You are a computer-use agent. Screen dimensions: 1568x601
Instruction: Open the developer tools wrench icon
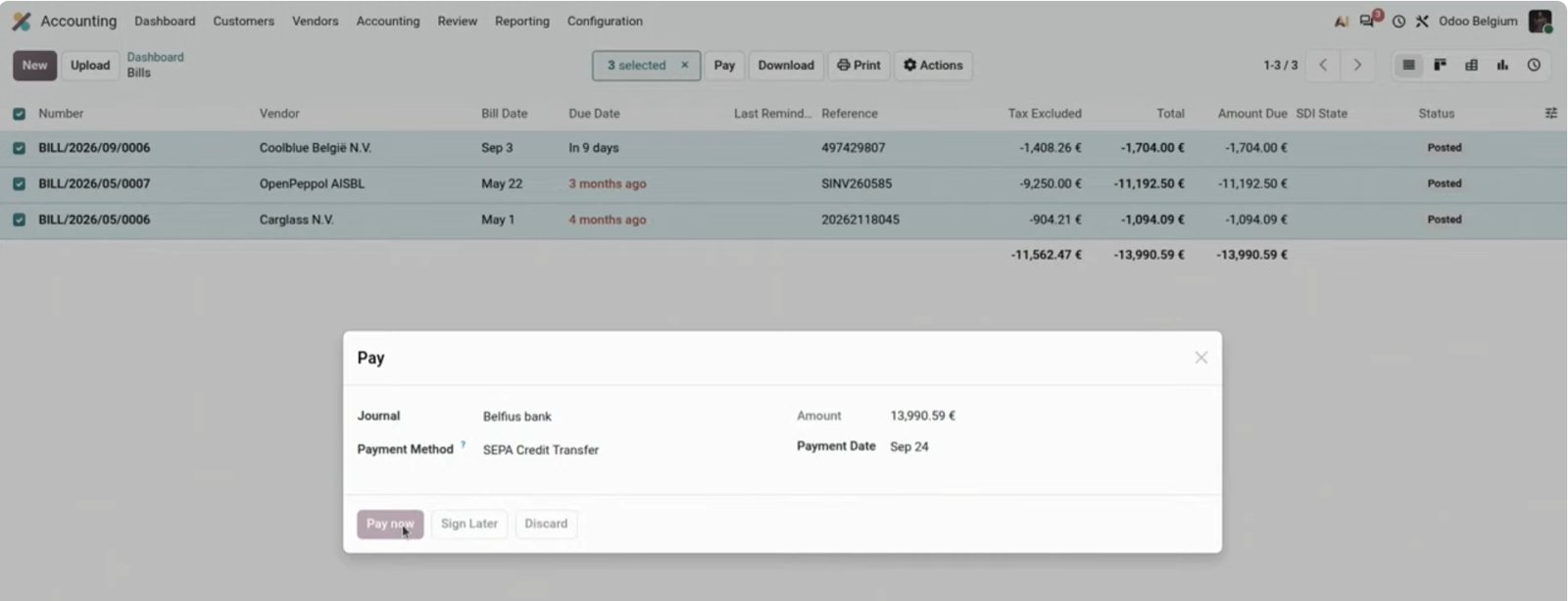(x=1422, y=21)
